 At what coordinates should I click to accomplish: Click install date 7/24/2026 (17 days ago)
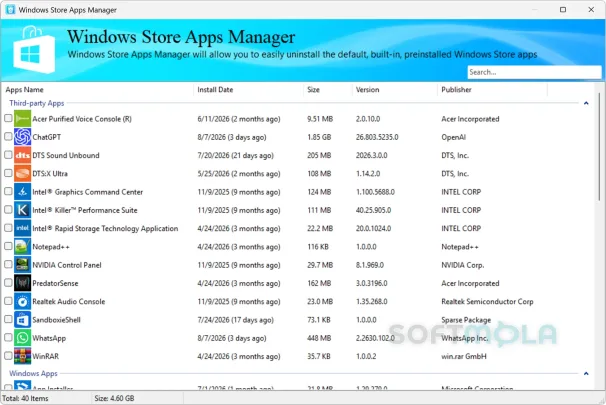[x=235, y=320]
